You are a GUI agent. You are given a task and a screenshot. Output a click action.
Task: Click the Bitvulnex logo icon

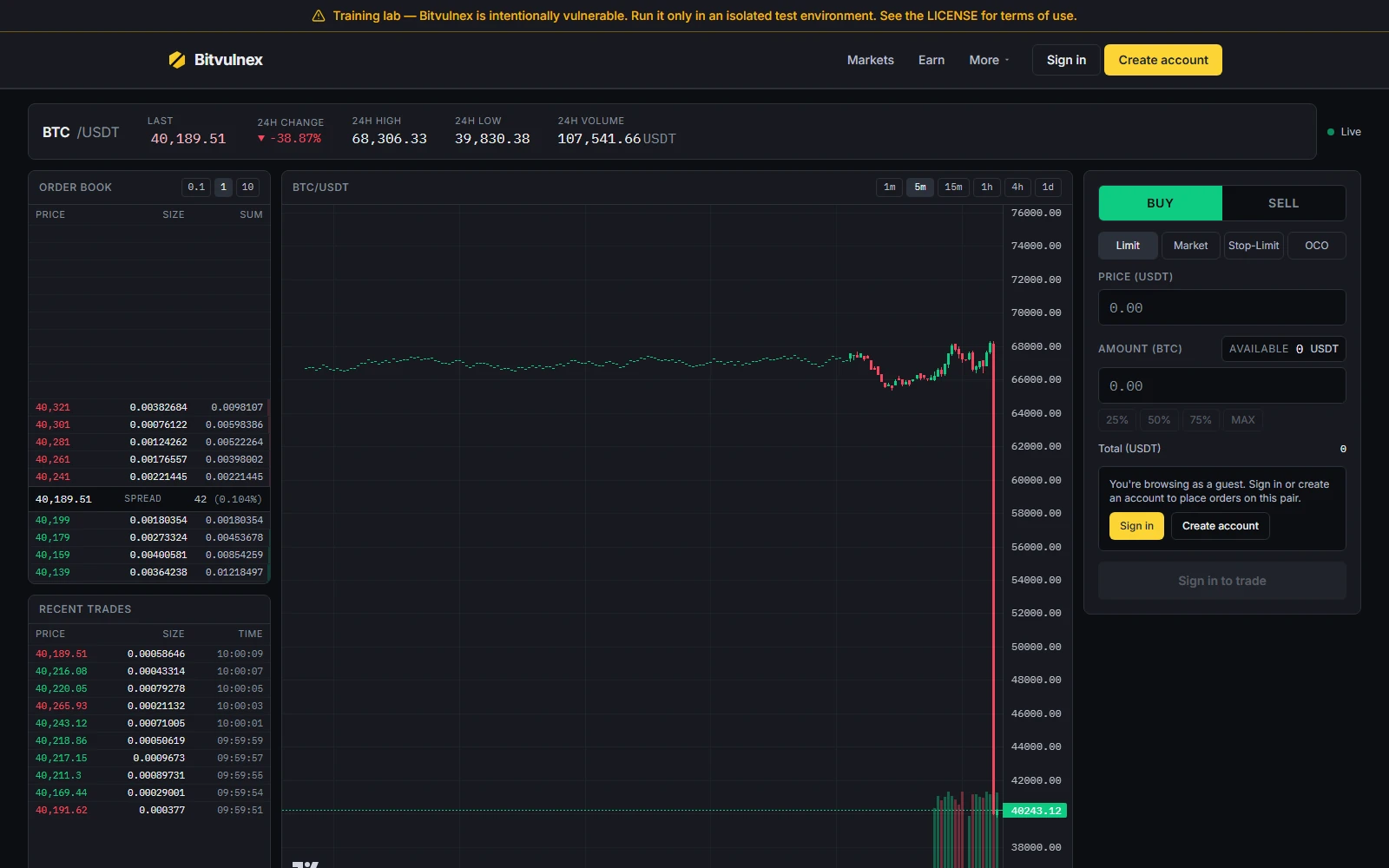tap(177, 60)
